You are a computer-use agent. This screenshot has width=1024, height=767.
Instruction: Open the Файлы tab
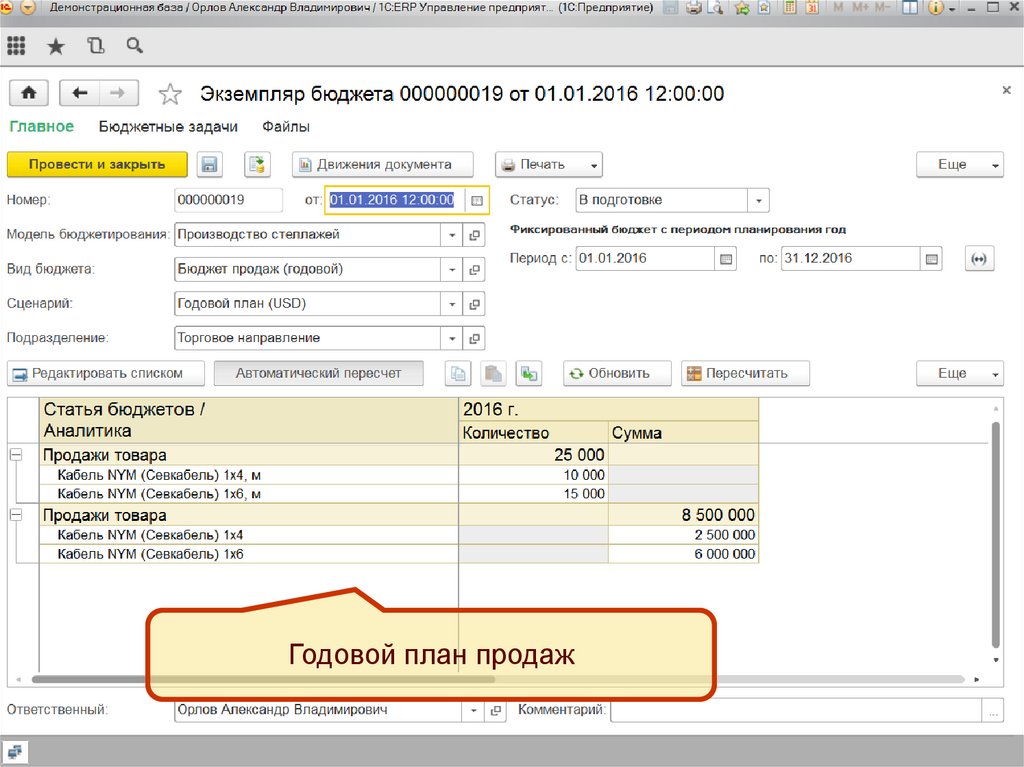tap(285, 127)
